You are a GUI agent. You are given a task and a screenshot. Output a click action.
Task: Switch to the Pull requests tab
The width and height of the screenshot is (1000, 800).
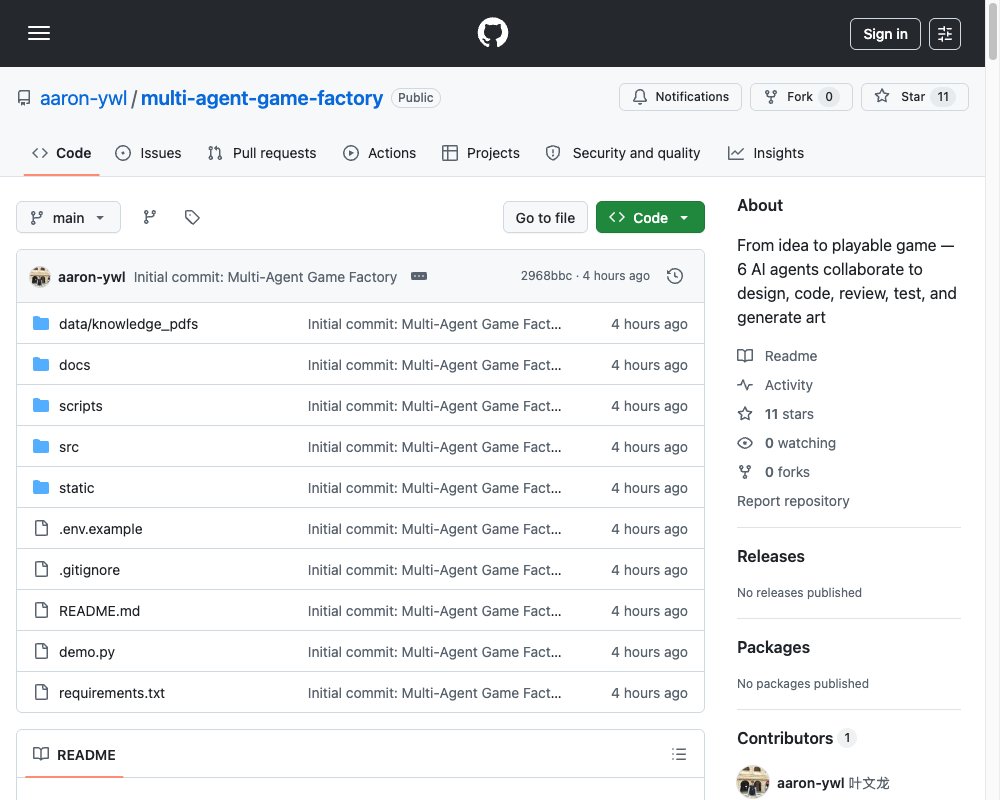[262, 153]
